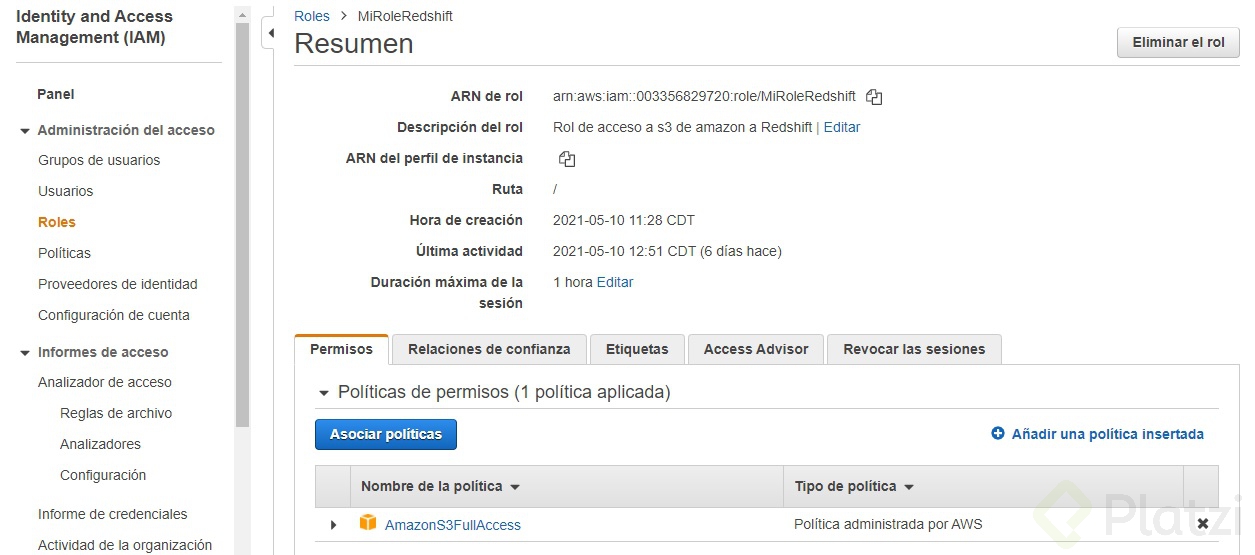Expand the AmazonS3FullAccess policy row

pos(333,524)
